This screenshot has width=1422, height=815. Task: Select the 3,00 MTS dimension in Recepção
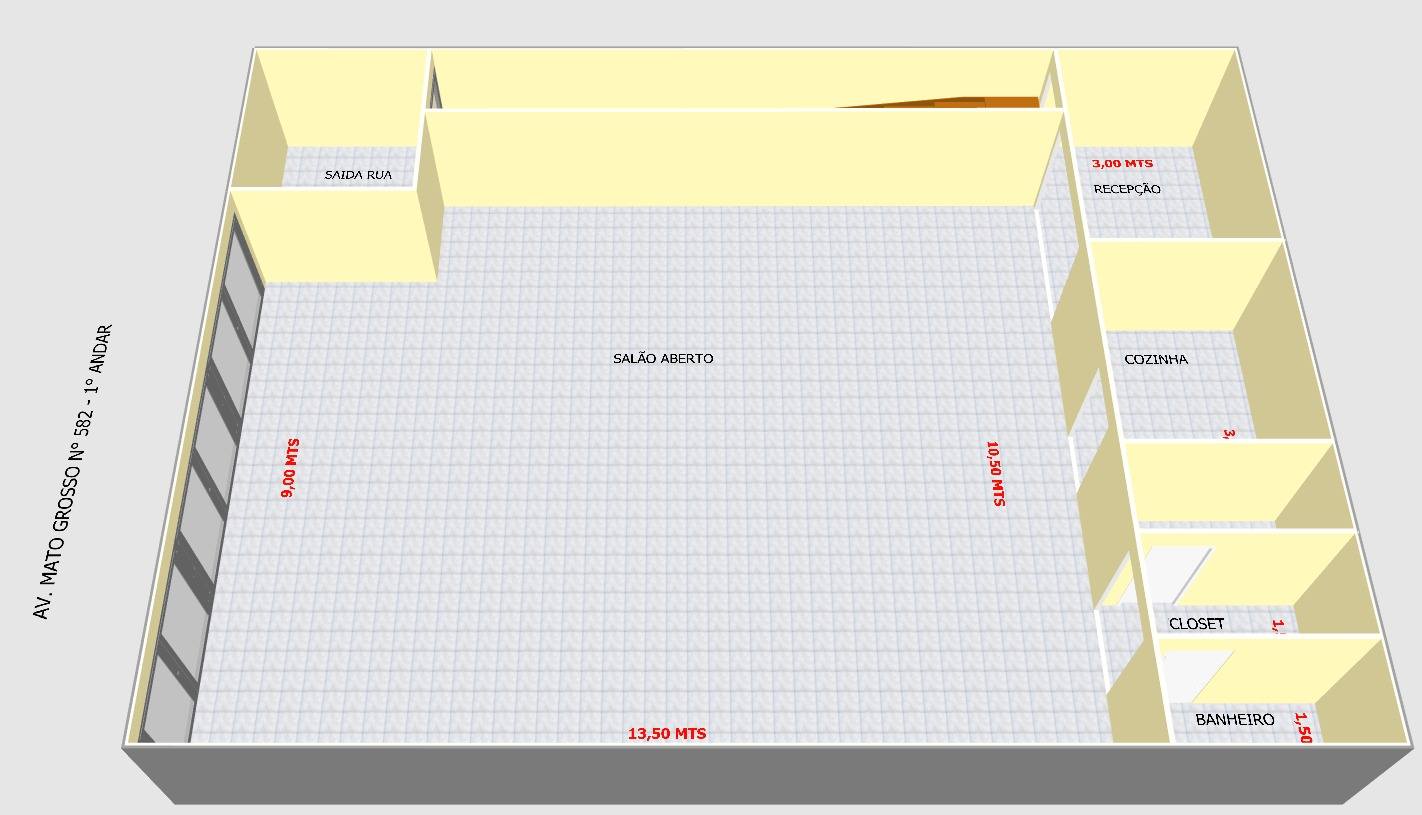pos(1122,163)
